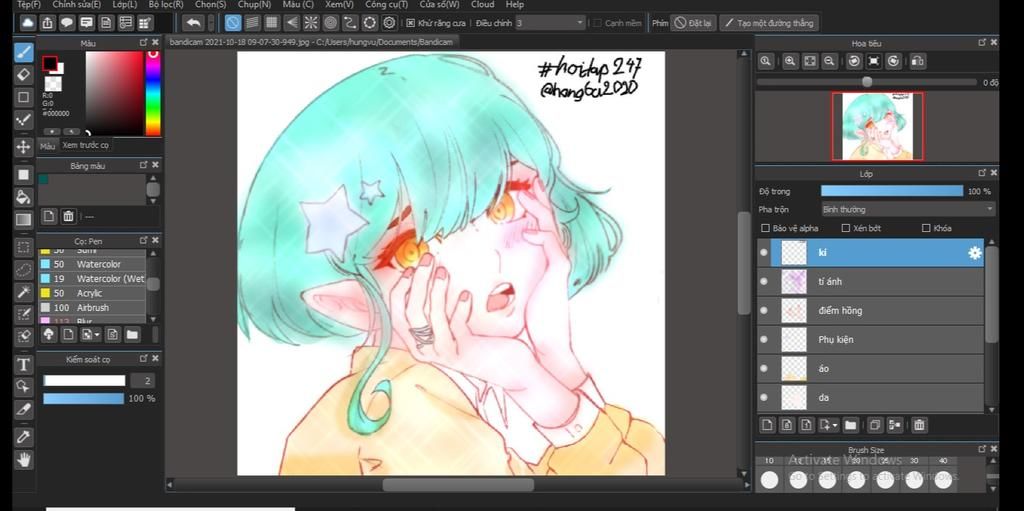Select the Eyedropper tool
Image resolution: width=1024 pixels, height=511 pixels.
tap(24, 437)
